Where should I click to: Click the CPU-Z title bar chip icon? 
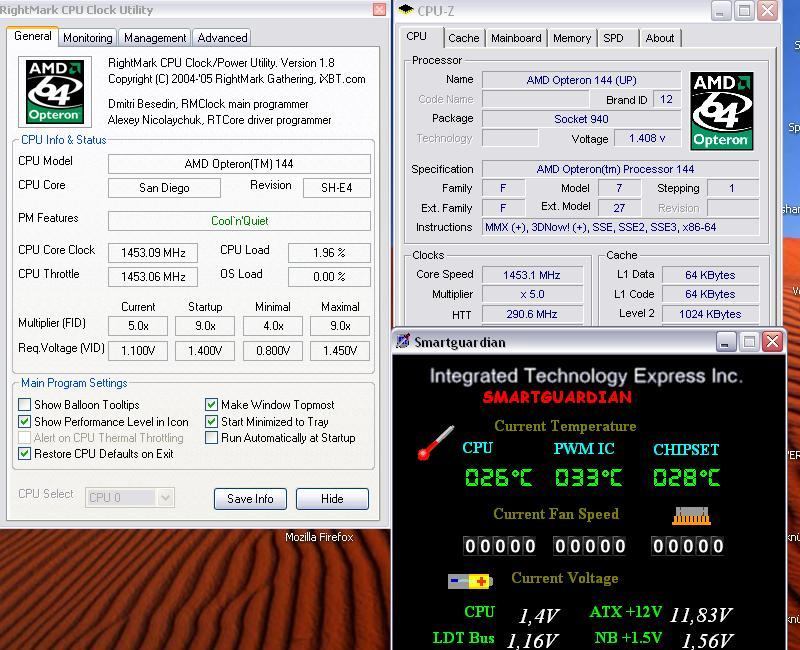(x=405, y=10)
